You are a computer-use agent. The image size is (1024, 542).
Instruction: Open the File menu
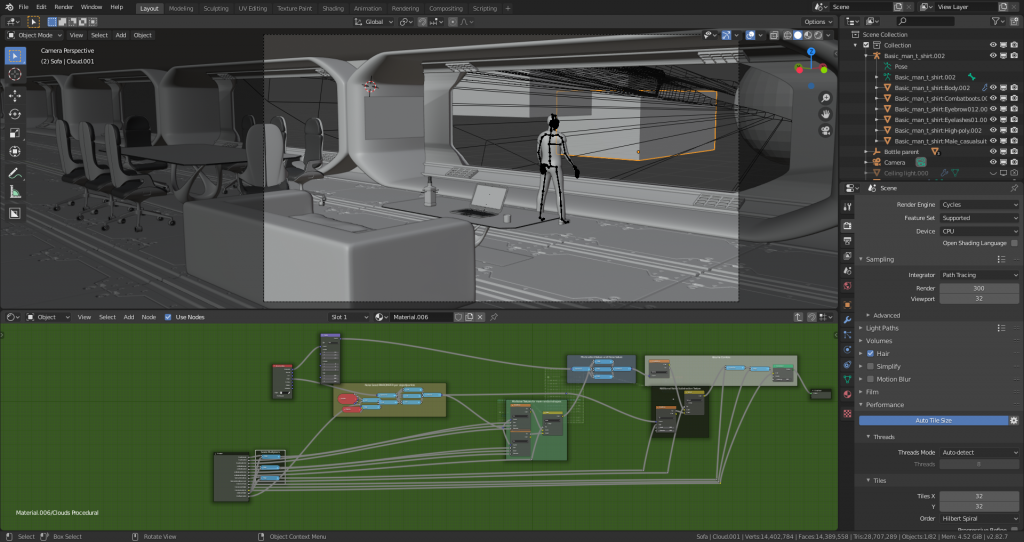pos(24,7)
